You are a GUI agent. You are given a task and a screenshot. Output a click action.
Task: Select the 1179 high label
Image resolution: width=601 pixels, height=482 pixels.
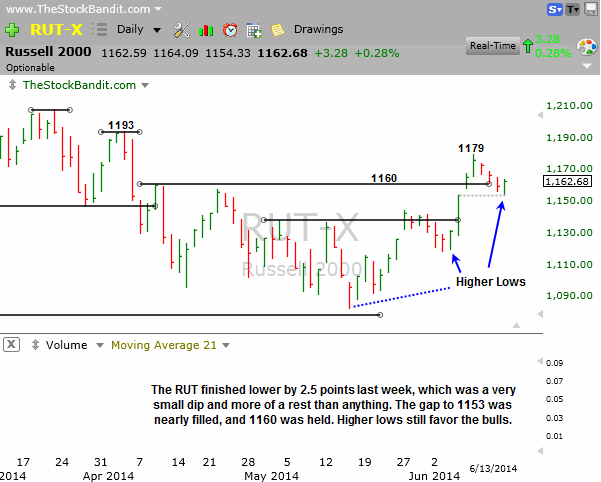pyautogui.click(x=471, y=148)
